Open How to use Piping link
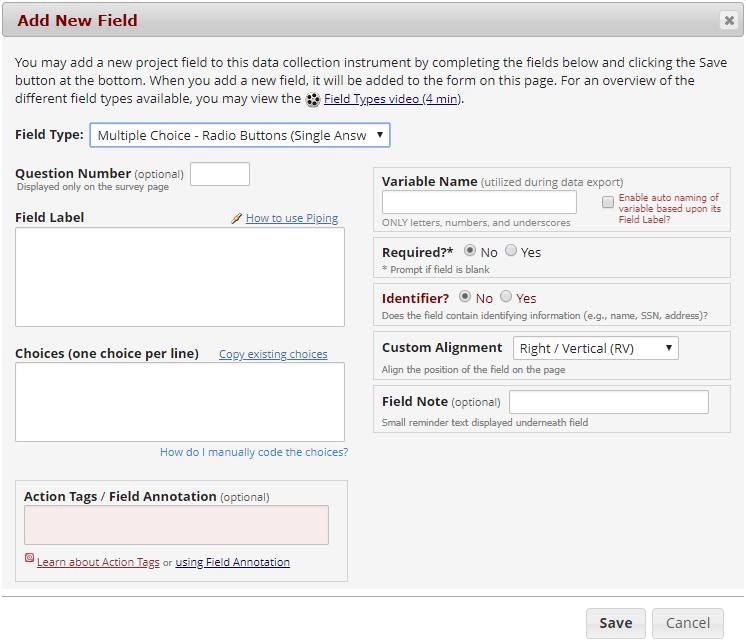This screenshot has width=746, height=644. [292, 218]
